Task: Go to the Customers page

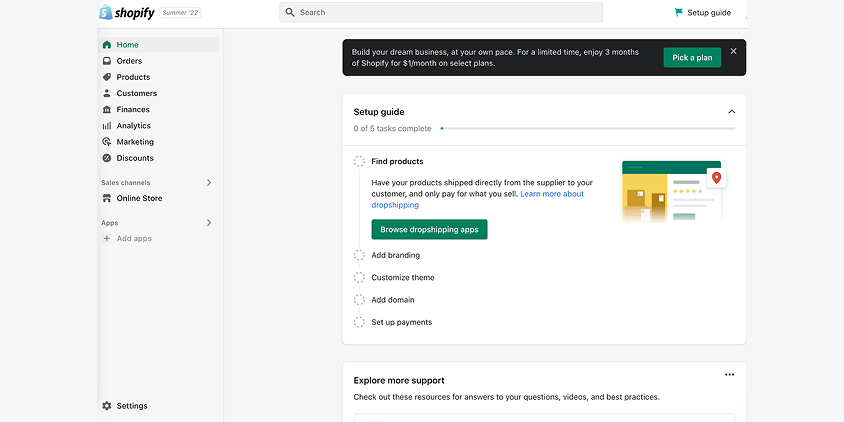Action: pos(158,93)
